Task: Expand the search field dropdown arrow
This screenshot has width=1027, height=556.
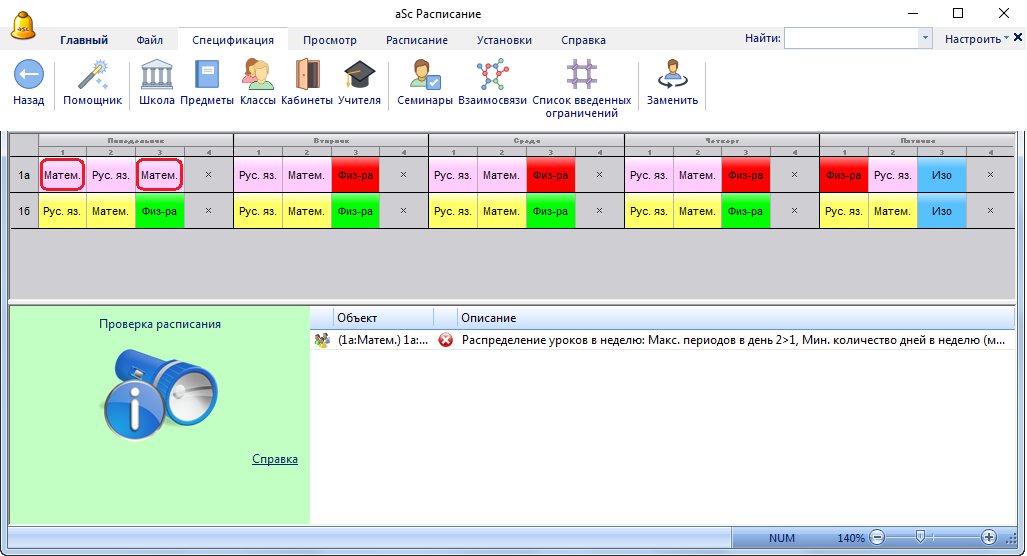Action: click(925, 39)
